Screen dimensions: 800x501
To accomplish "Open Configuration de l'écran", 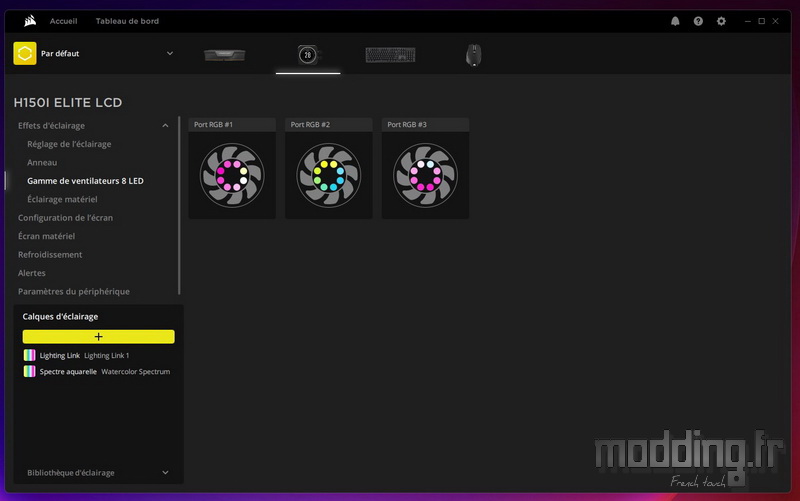I will click(65, 217).
